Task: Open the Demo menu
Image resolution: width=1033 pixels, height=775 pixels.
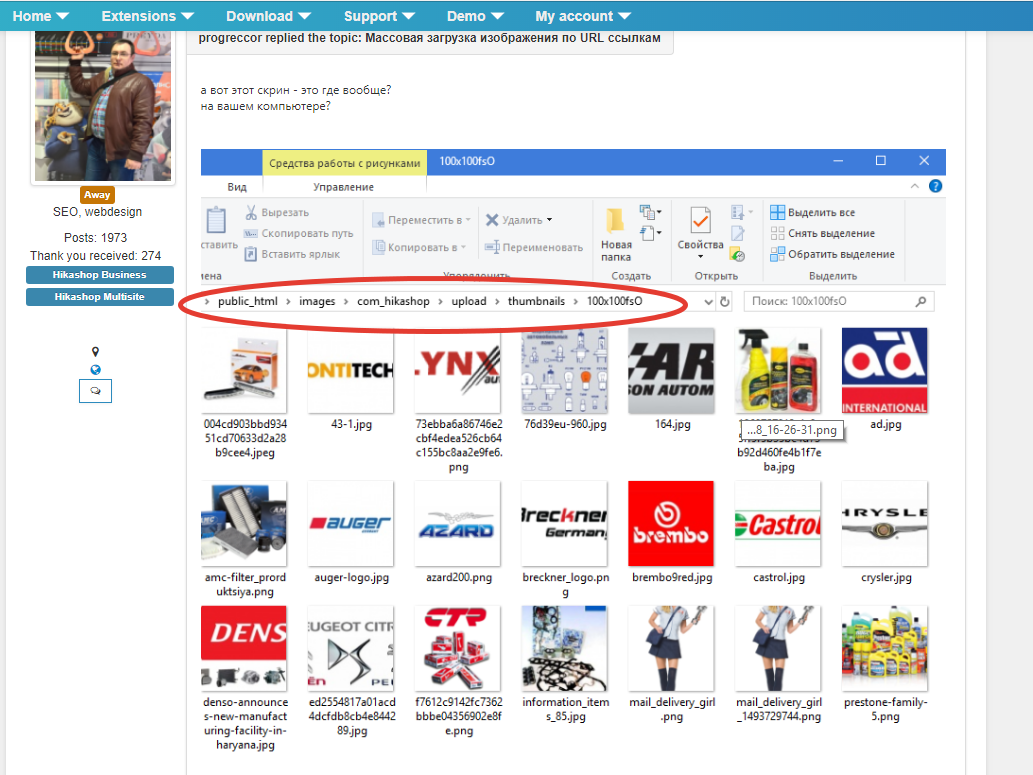Action: pos(475,16)
